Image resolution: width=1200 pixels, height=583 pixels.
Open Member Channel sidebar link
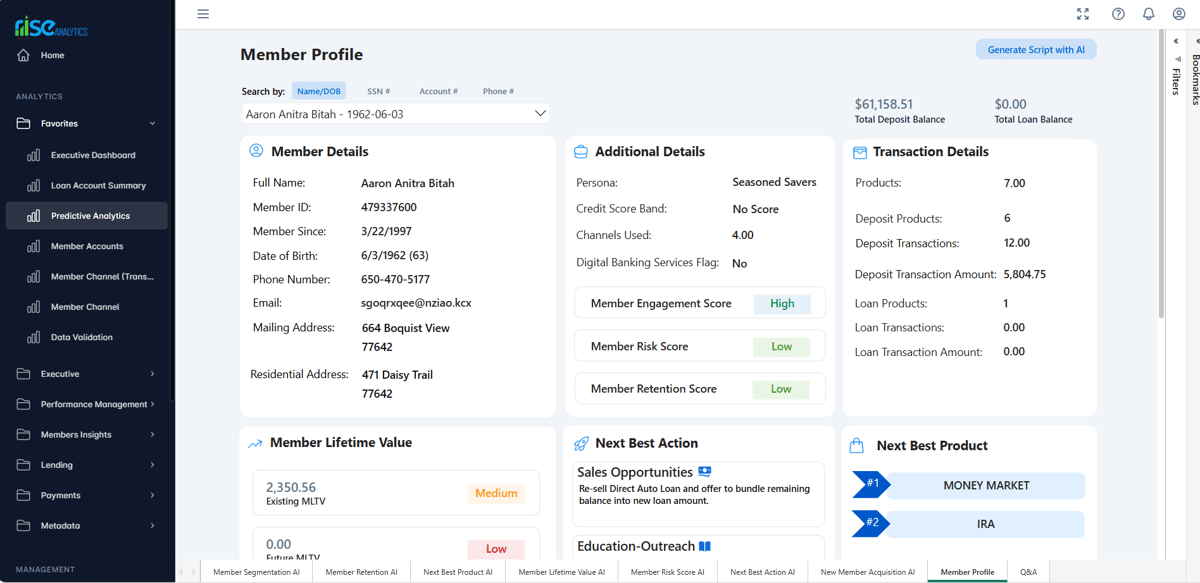(x=87, y=307)
